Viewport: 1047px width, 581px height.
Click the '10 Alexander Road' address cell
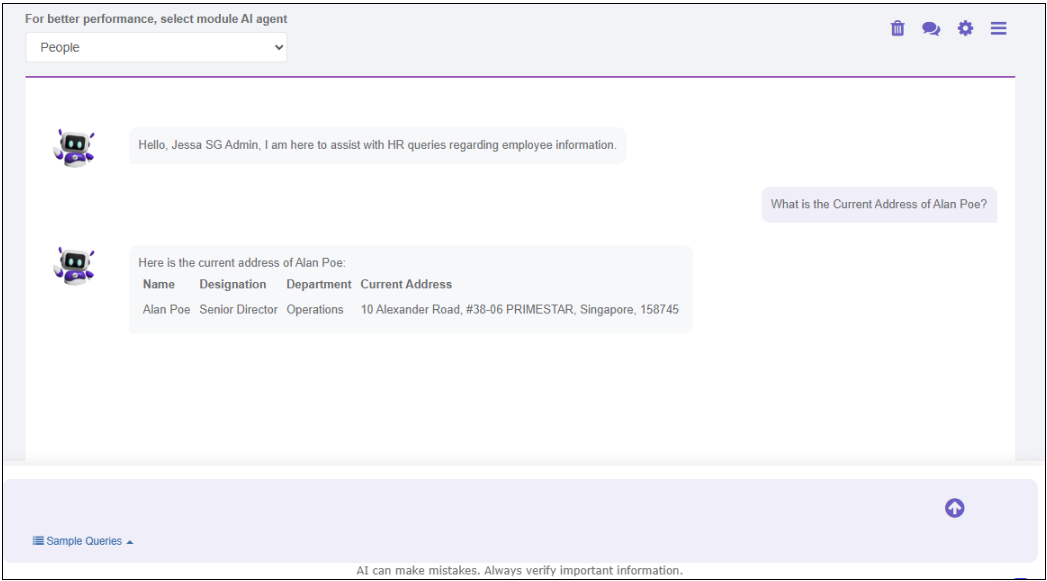[519, 310]
